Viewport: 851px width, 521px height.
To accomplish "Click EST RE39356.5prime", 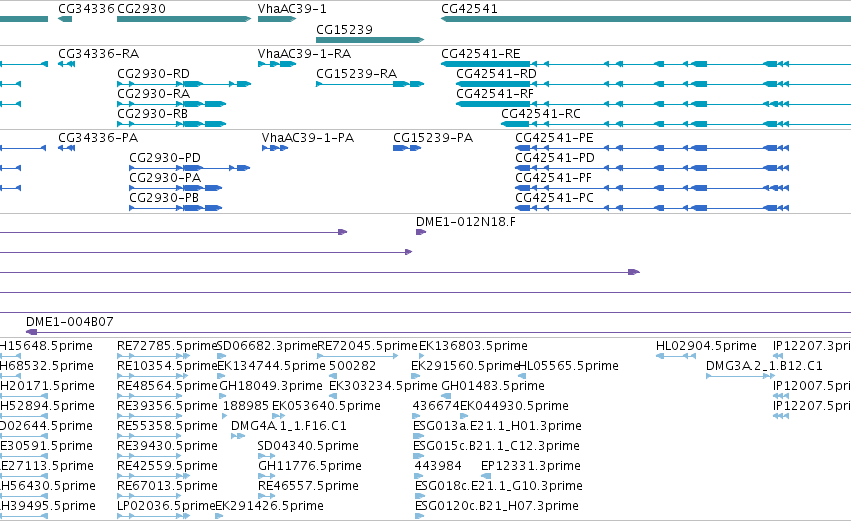I will click(x=167, y=406).
